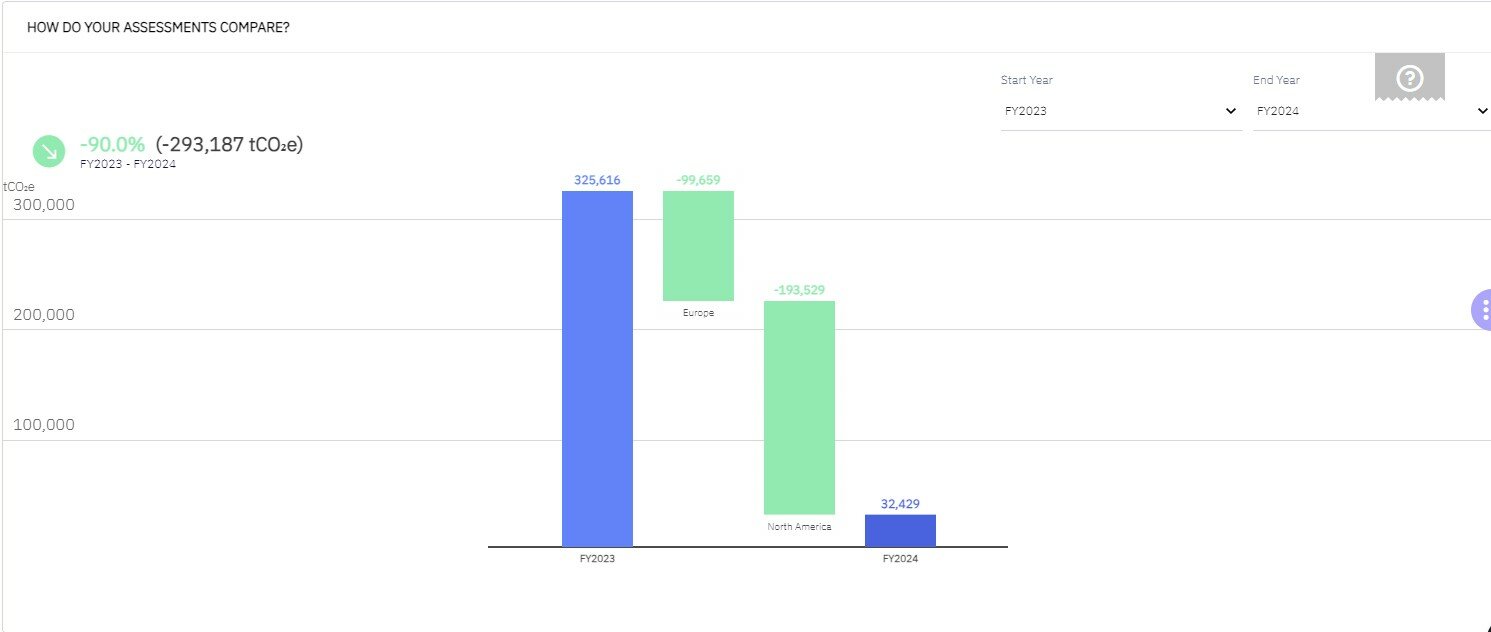Click the purple three-dots menu icon
Viewport: 1491px width, 632px height.
[x=1482, y=310]
